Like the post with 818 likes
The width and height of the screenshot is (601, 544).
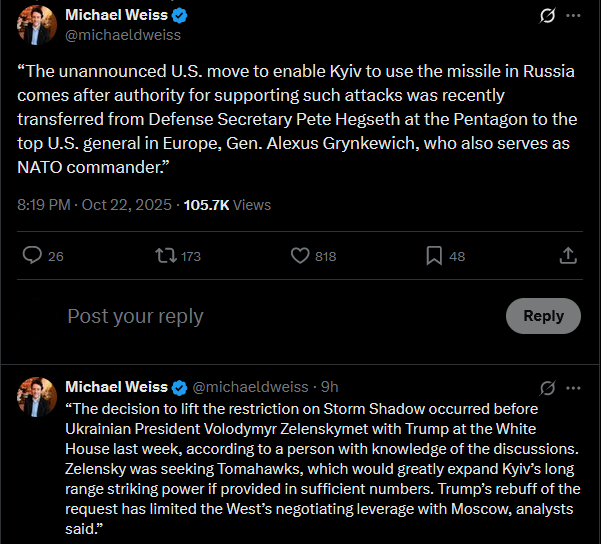(x=300, y=255)
